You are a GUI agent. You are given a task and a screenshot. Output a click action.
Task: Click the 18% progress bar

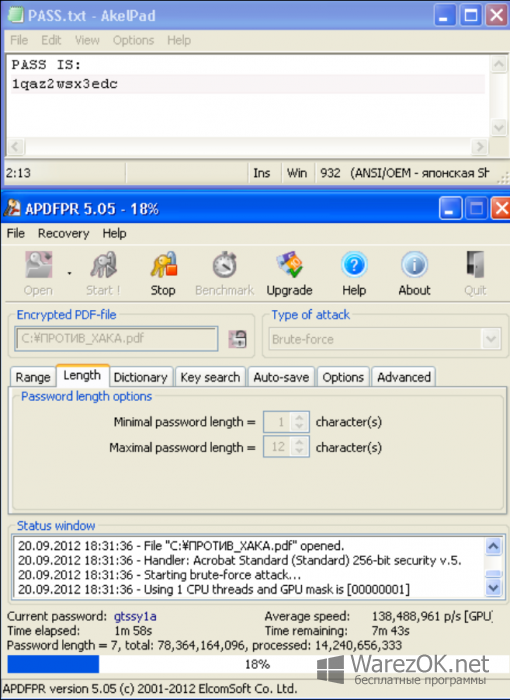pos(256,664)
